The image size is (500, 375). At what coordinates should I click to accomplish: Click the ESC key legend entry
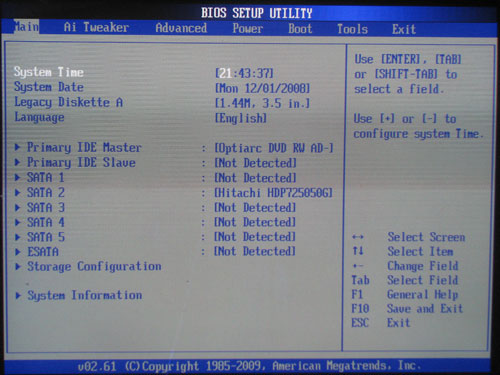360,323
